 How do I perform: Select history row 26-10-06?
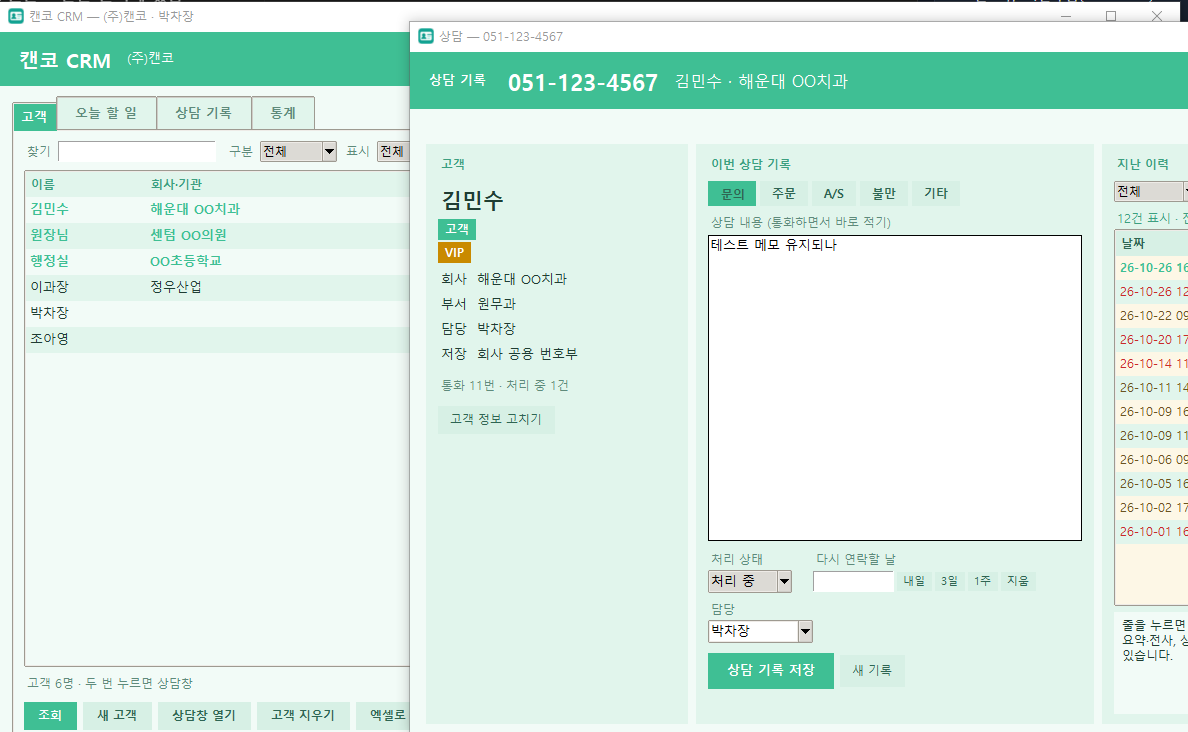1152,460
